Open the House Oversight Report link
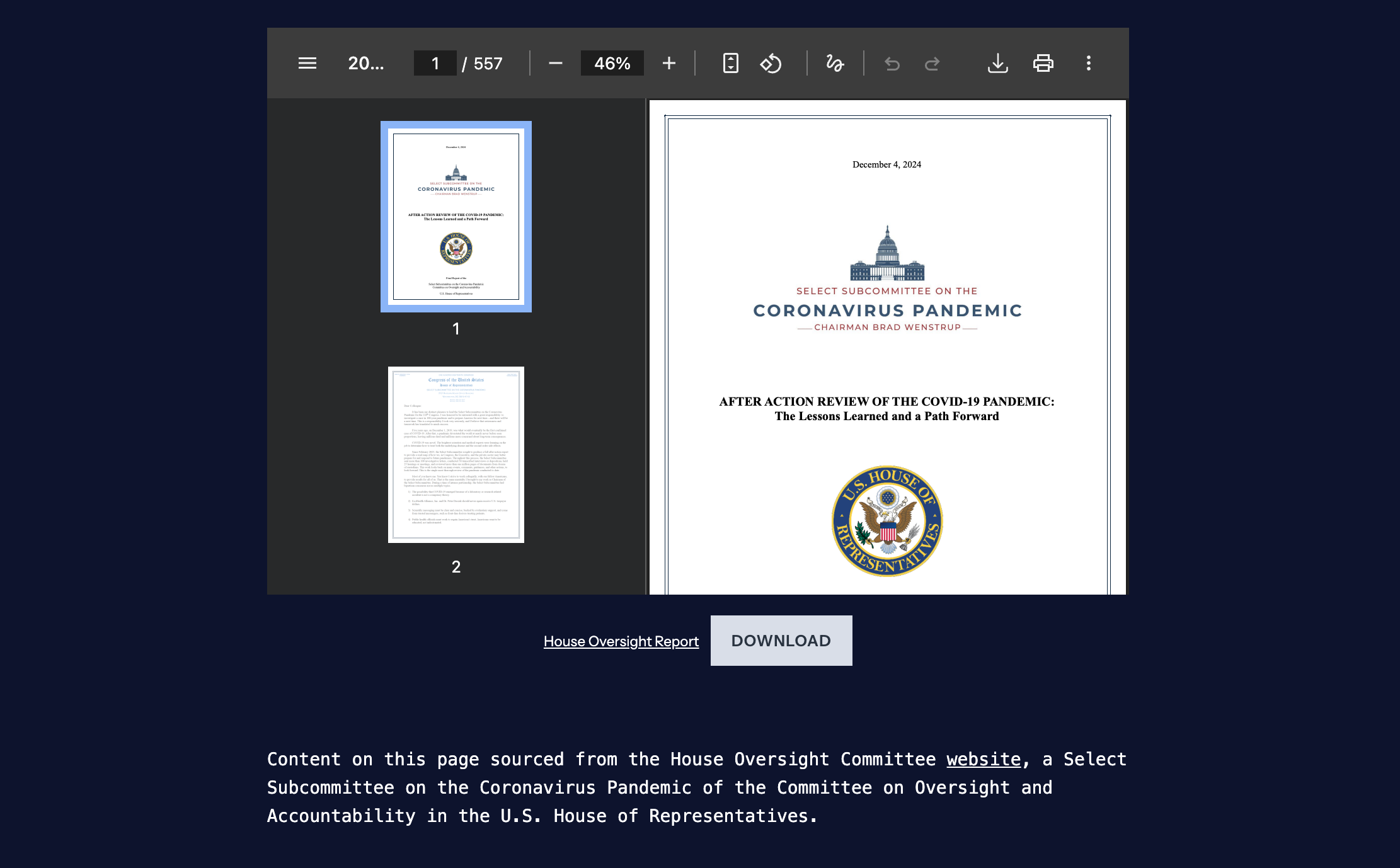 (x=621, y=641)
